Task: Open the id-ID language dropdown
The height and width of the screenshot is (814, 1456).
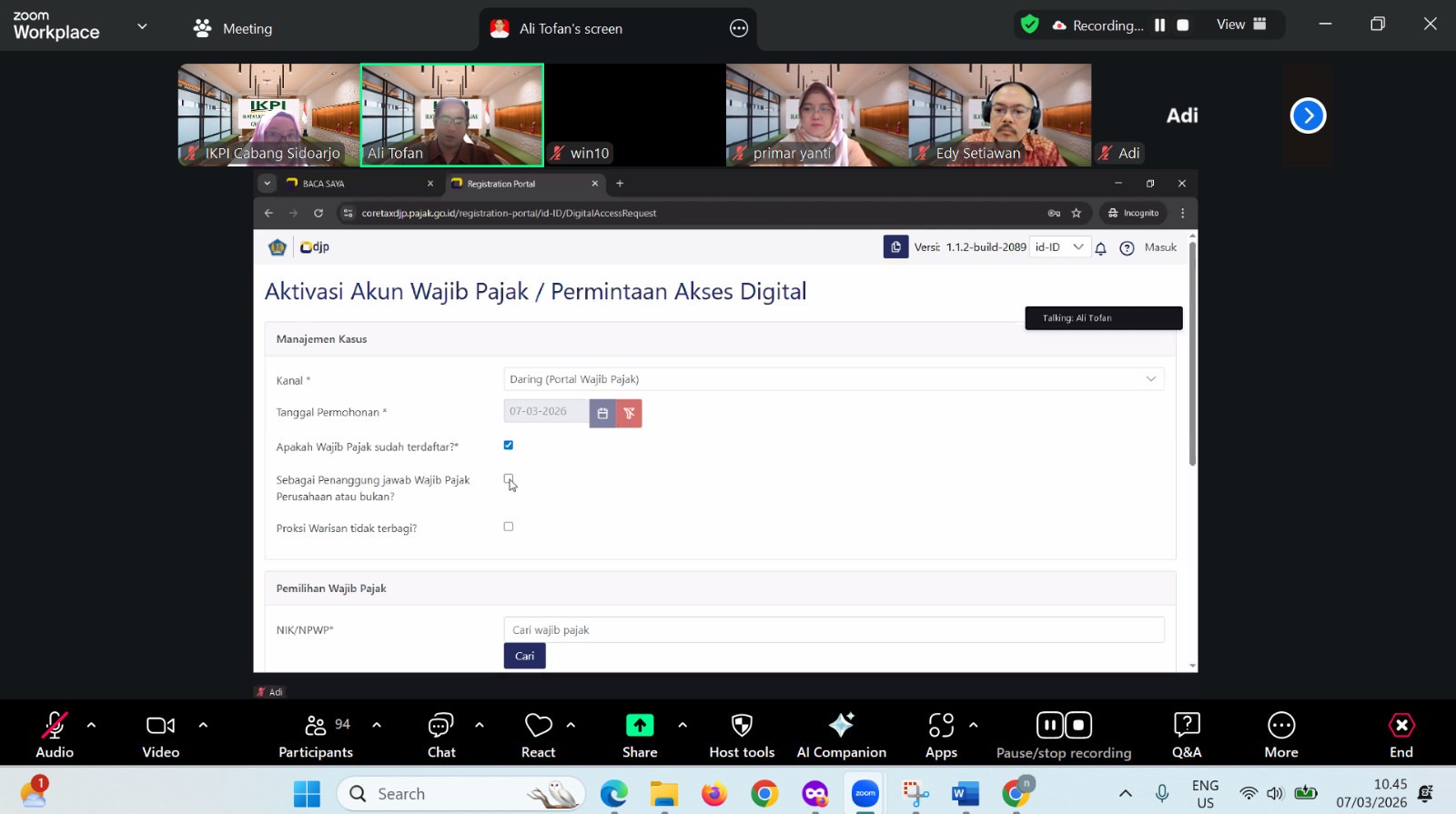Action: [x=1059, y=247]
